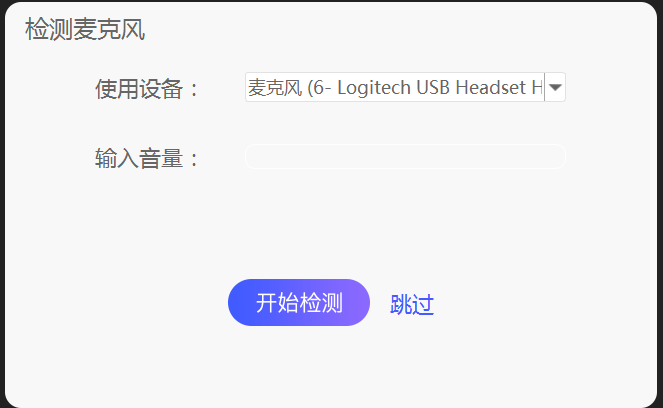Click the downward triangle in the device selector

(555, 87)
